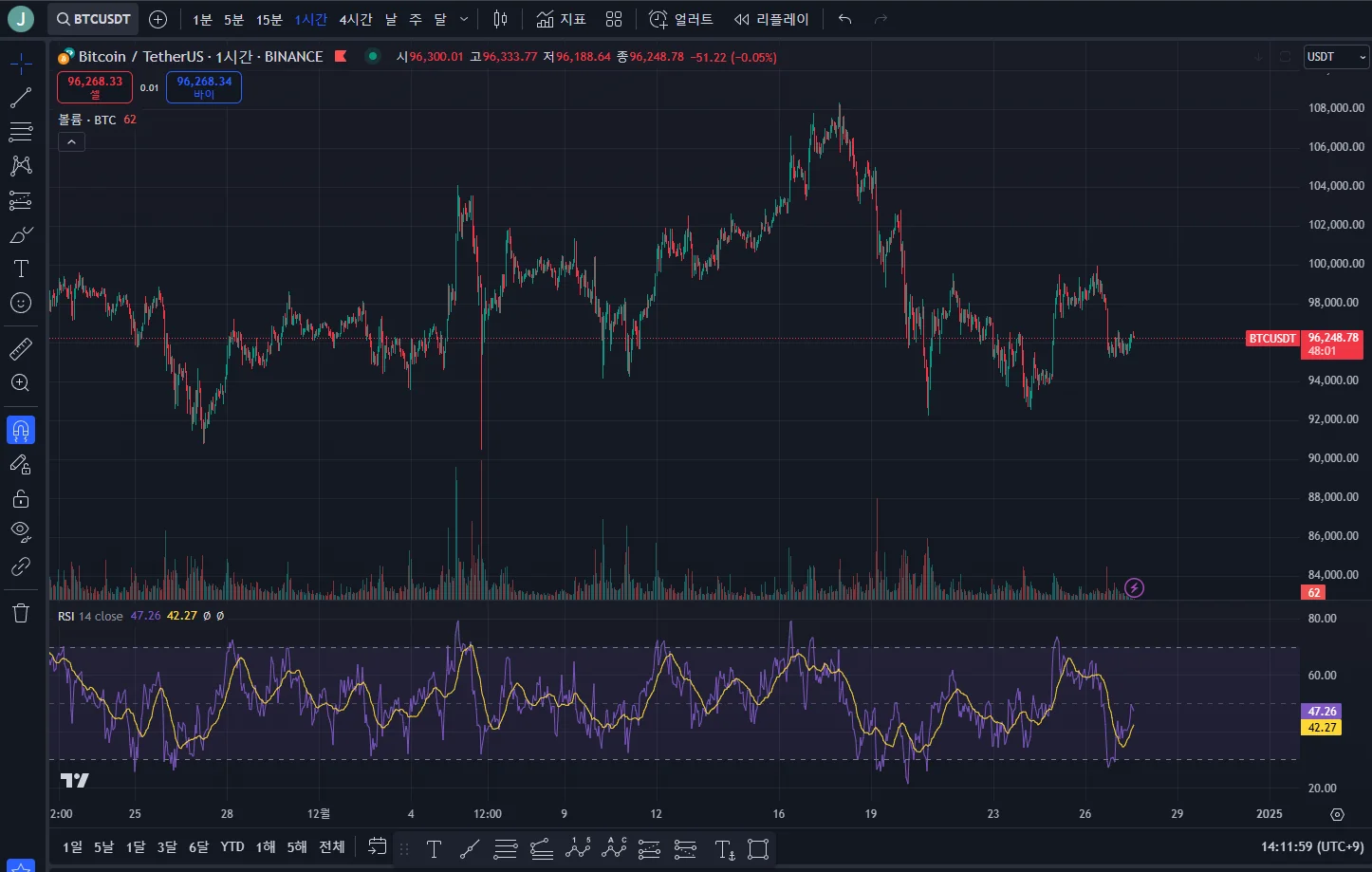Image resolution: width=1372 pixels, height=872 pixels.
Task: Open the go to date calendar icon
Action: click(378, 846)
